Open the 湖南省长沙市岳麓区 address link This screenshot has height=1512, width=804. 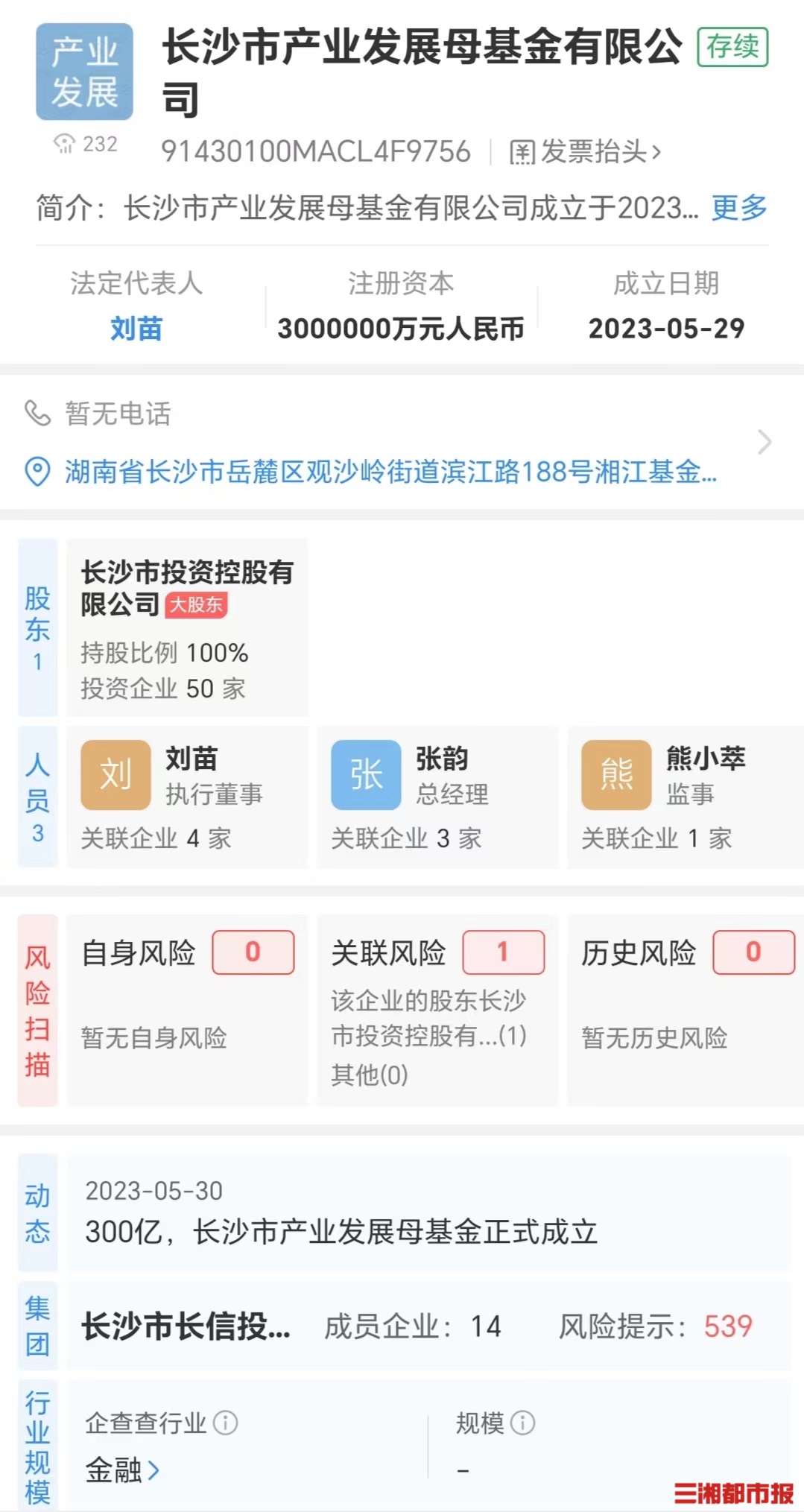[x=390, y=472]
